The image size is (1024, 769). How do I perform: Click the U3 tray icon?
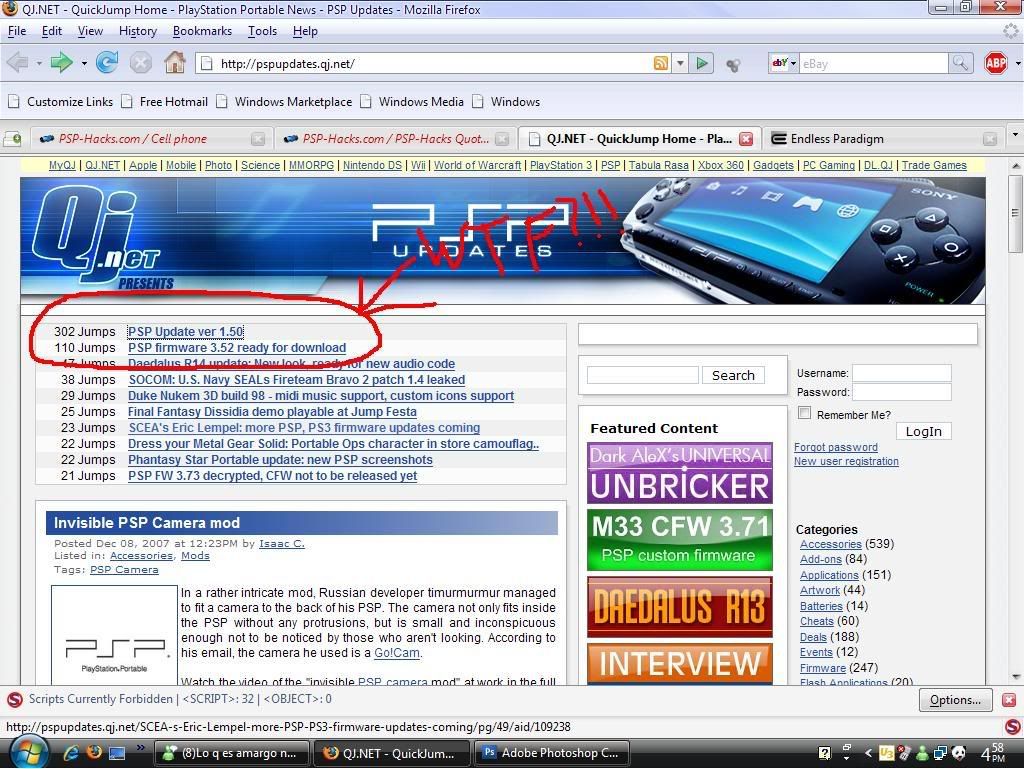(886, 753)
